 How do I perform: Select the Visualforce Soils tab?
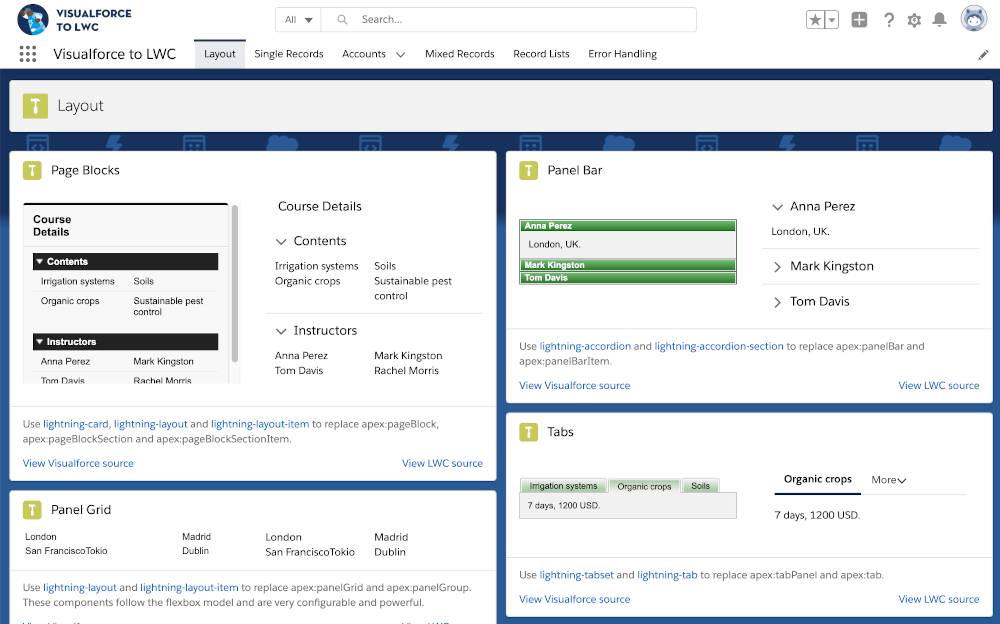coord(700,486)
